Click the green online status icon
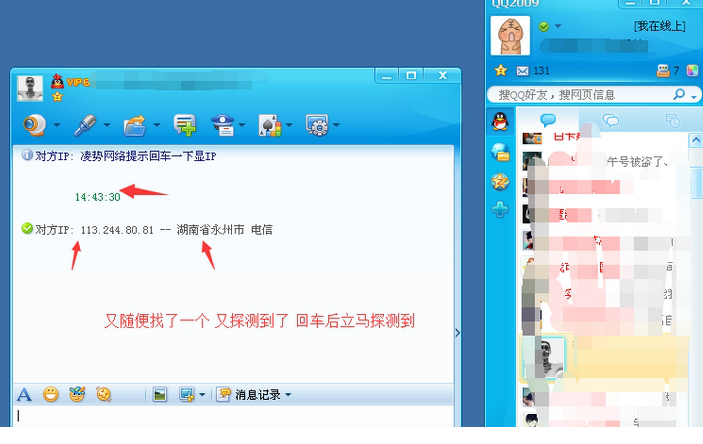This screenshot has height=444, width=703. pos(544,26)
